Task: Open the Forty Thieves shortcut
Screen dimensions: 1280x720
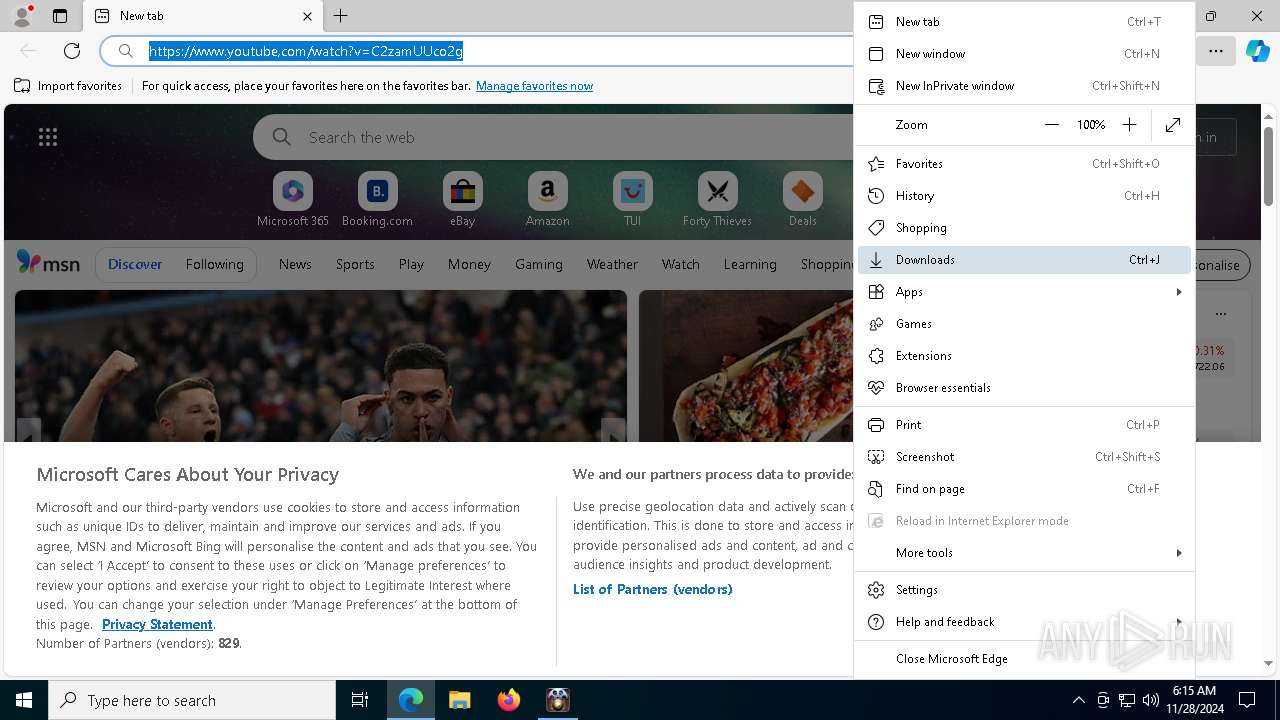Action: 718,200
